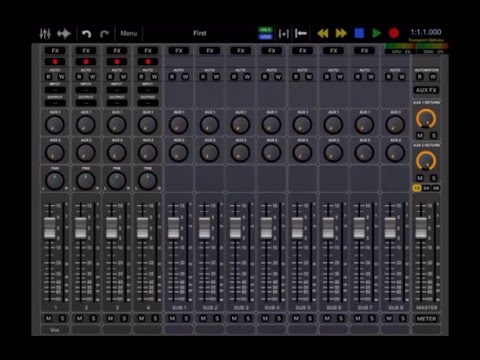The height and width of the screenshot is (360, 480).
Task: Solo SUB 6
Action: point(341,318)
